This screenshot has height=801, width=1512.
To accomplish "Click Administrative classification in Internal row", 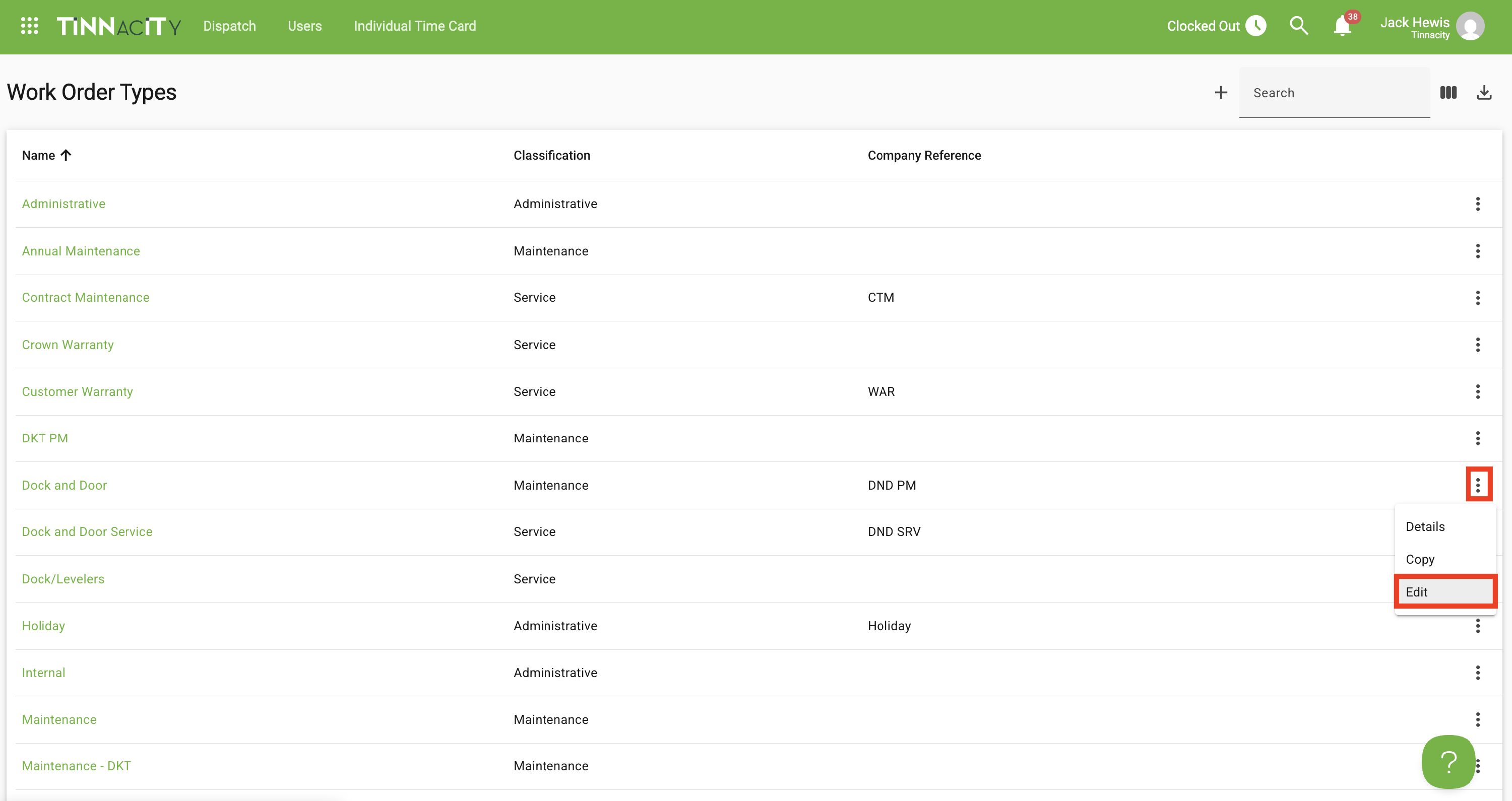I will 555,673.
